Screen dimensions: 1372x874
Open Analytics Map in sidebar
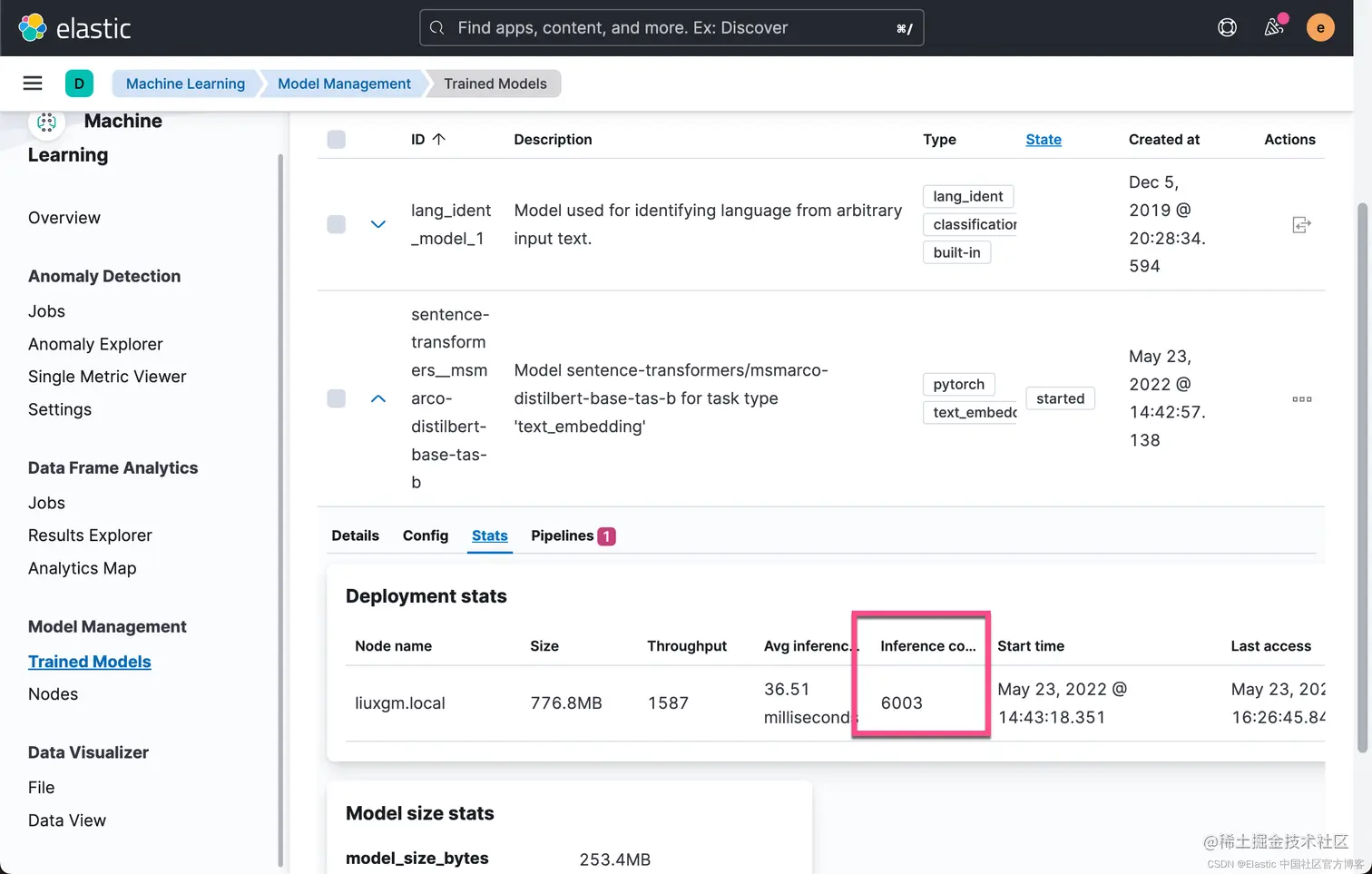82,568
